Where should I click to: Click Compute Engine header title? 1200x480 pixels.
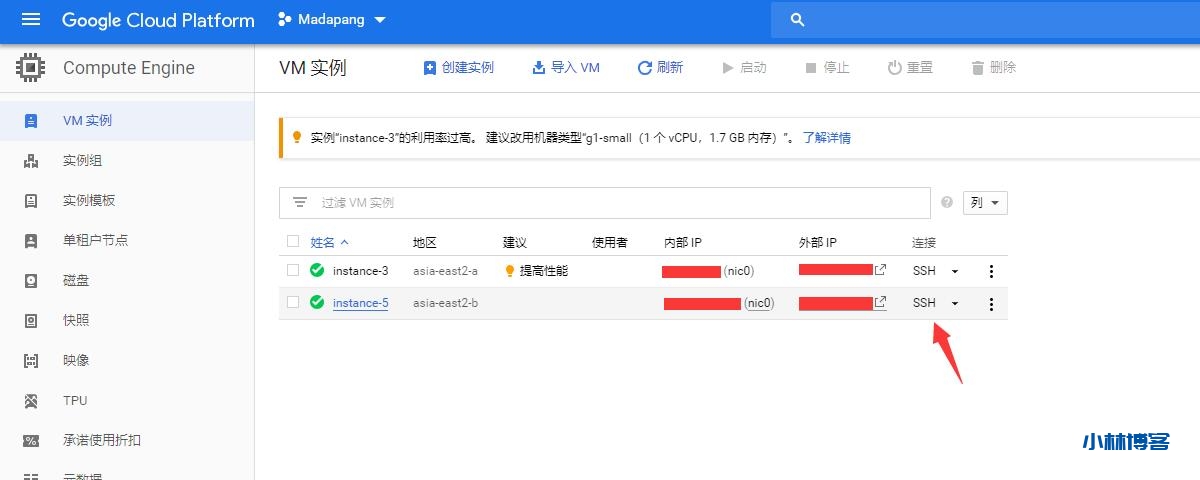point(129,68)
